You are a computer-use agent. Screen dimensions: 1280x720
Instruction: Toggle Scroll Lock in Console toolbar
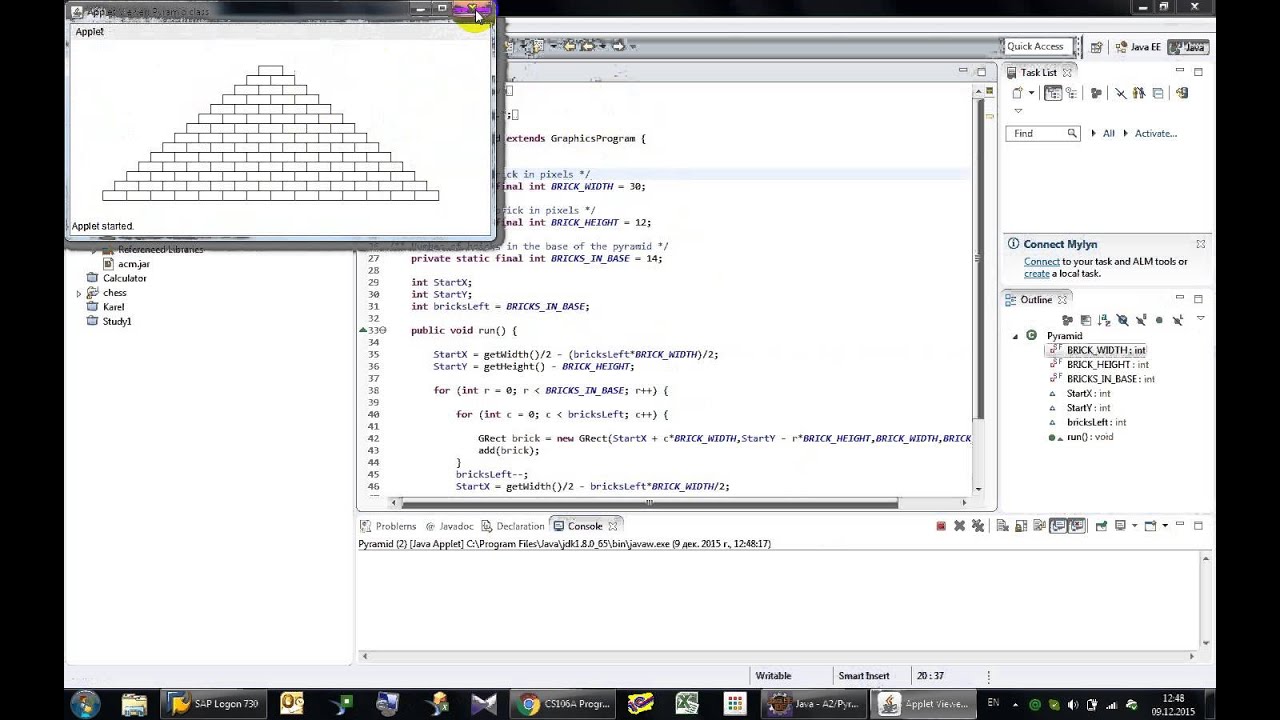(1021, 526)
